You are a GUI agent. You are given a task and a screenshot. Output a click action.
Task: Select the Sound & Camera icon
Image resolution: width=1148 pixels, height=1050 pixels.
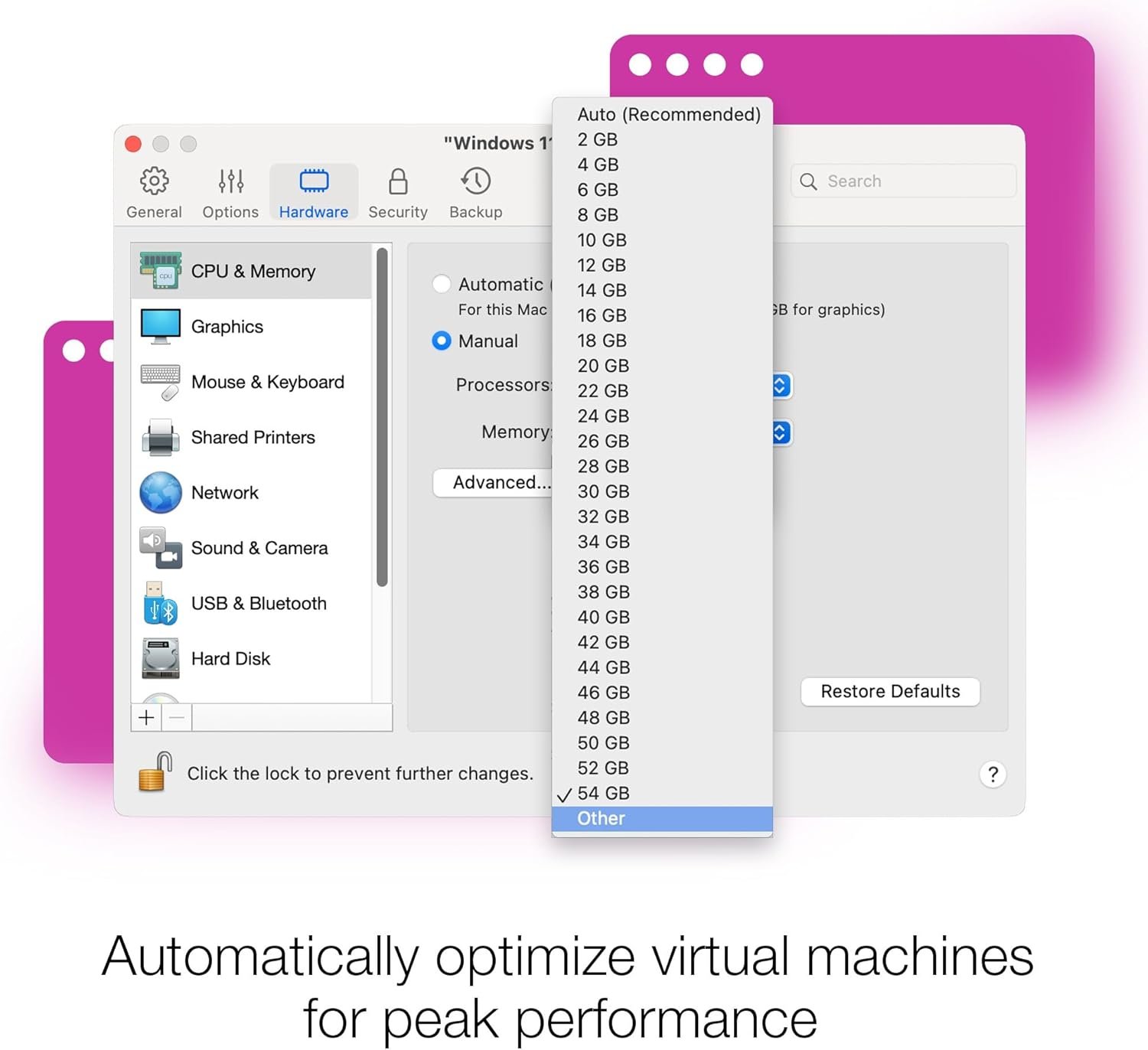click(161, 548)
